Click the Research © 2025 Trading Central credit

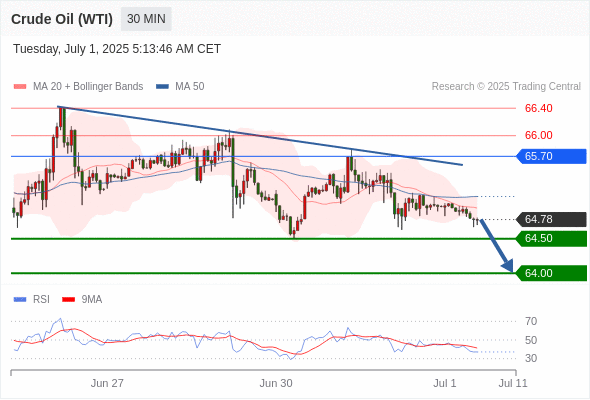click(x=506, y=87)
